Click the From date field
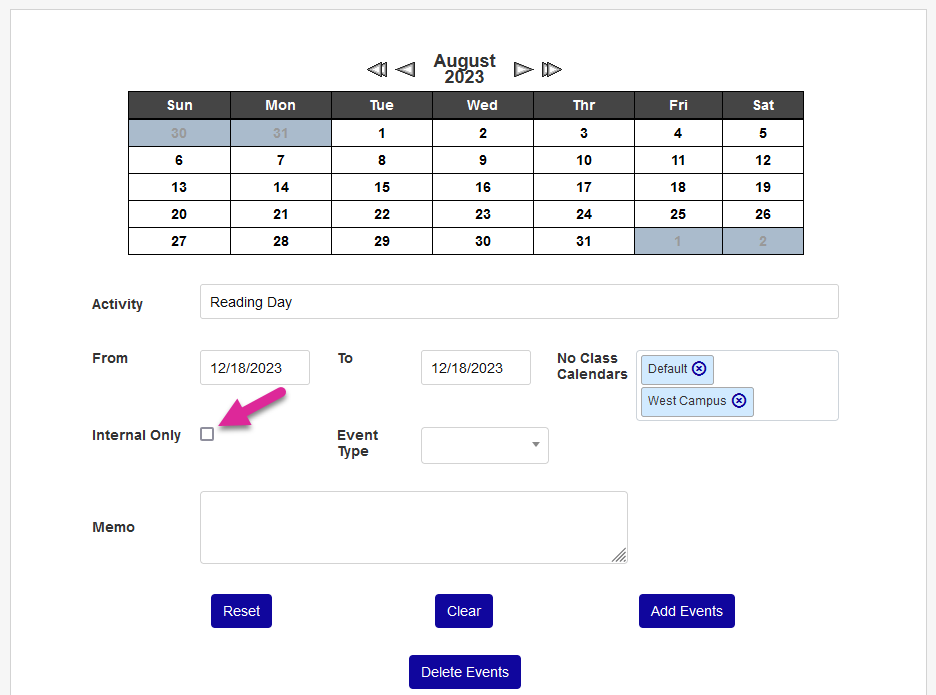The width and height of the screenshot is (936, 695). pos(255,368)
